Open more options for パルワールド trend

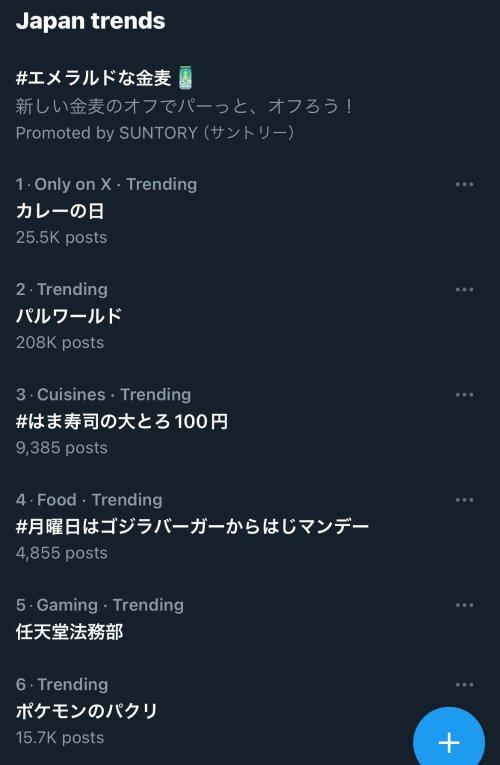coord(464,290)
